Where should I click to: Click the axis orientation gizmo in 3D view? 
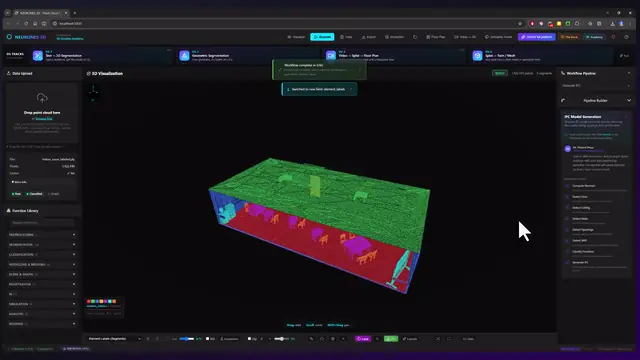pyautogui.click(x=93, y=91)
